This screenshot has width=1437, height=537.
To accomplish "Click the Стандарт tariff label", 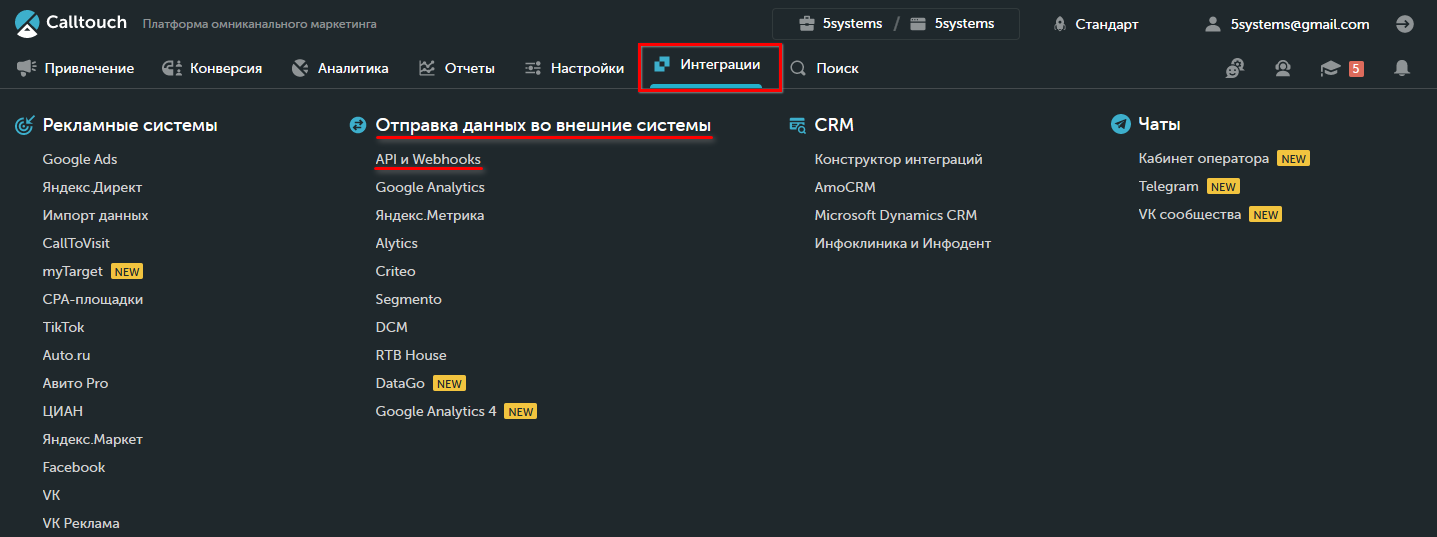I will 1107,24.
